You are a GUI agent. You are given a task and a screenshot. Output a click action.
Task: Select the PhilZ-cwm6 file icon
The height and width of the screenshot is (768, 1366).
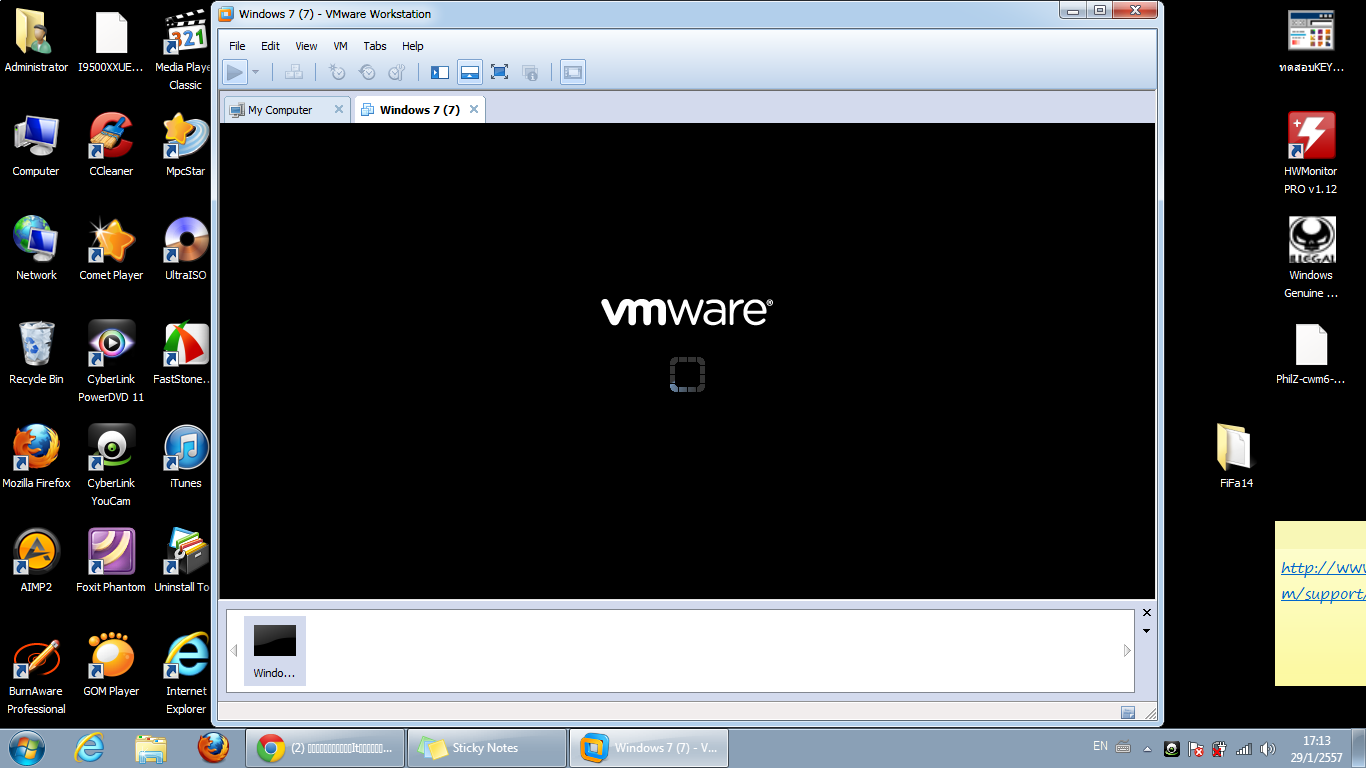tap(1311, 354)
